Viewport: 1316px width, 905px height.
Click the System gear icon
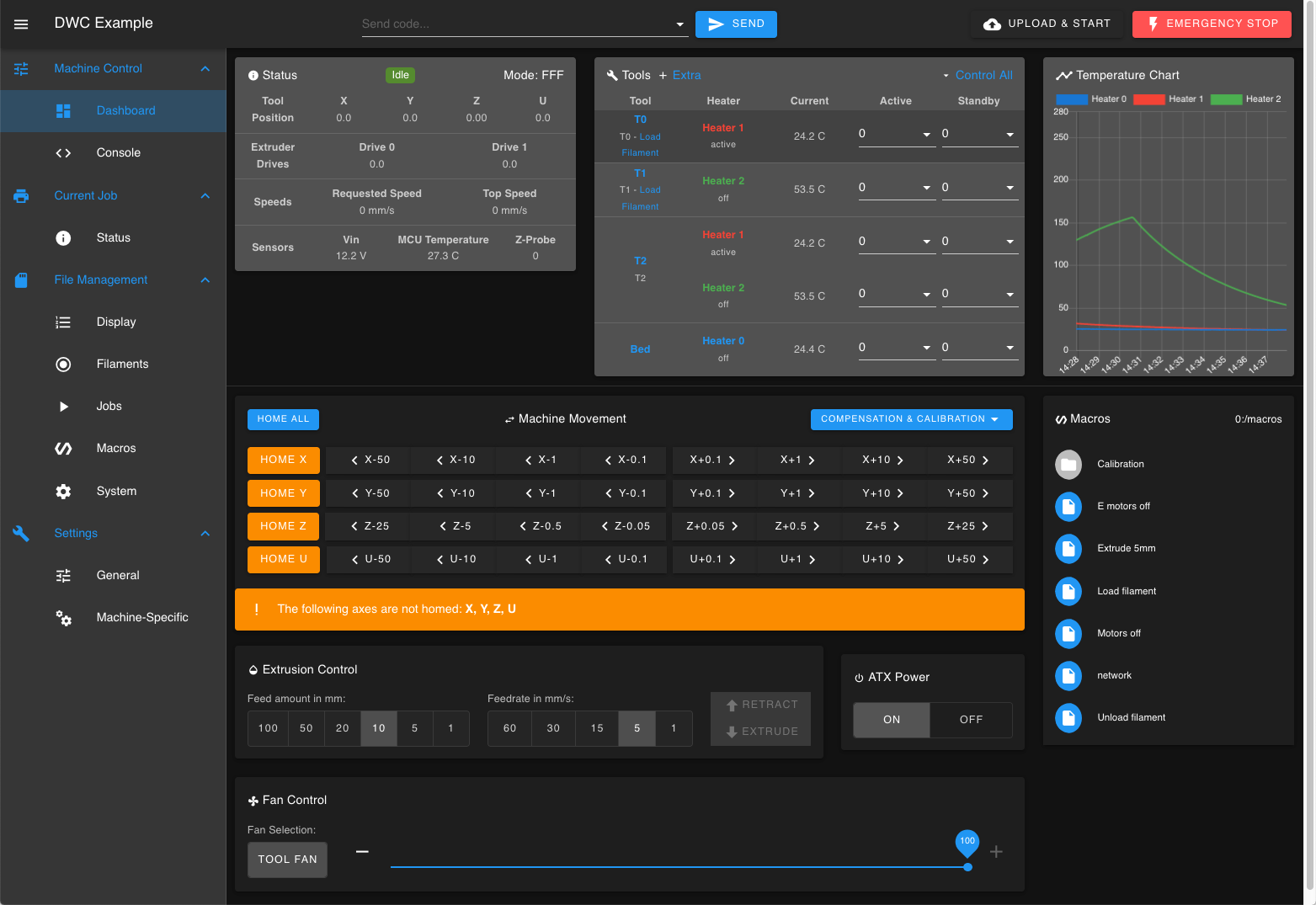coord(63,491)
